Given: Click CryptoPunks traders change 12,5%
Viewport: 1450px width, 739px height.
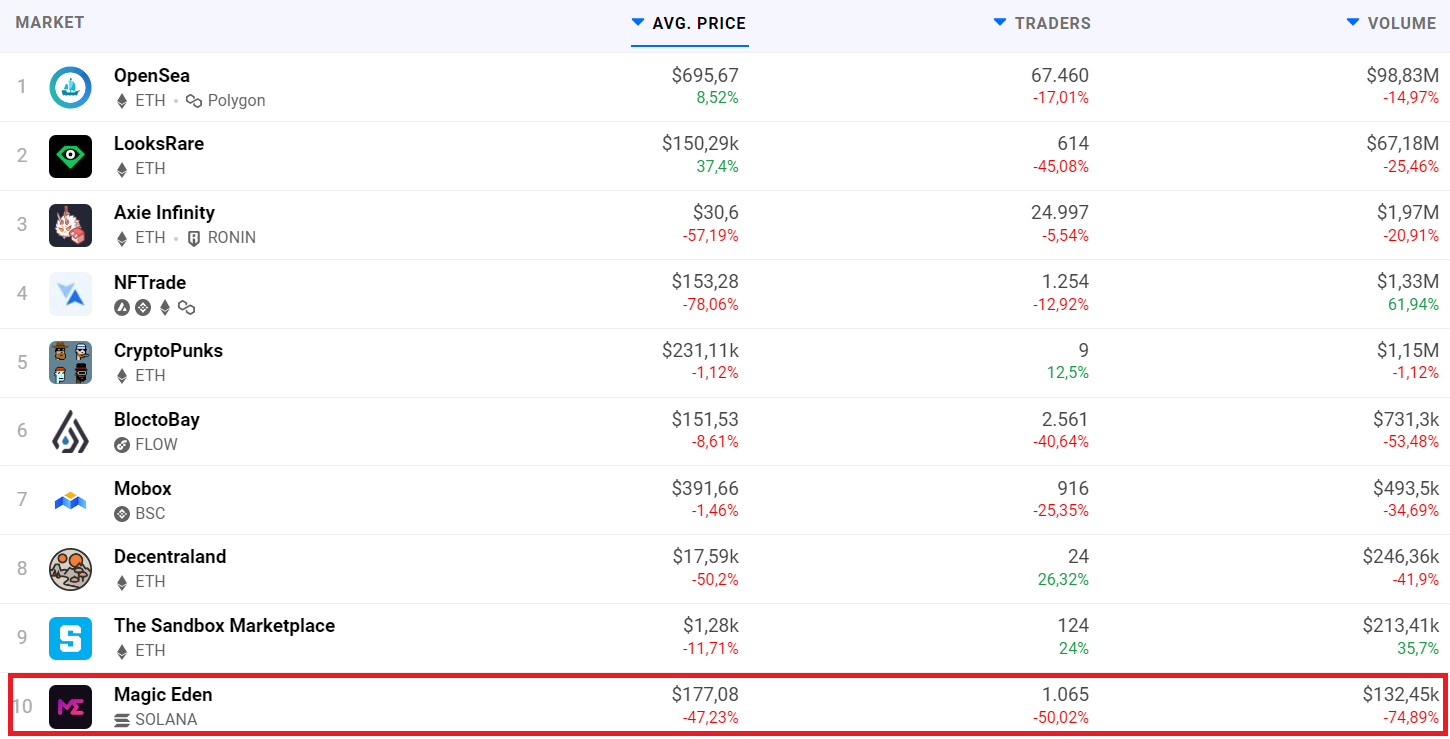Looking at the screenshot, I should pos(1068,373).
